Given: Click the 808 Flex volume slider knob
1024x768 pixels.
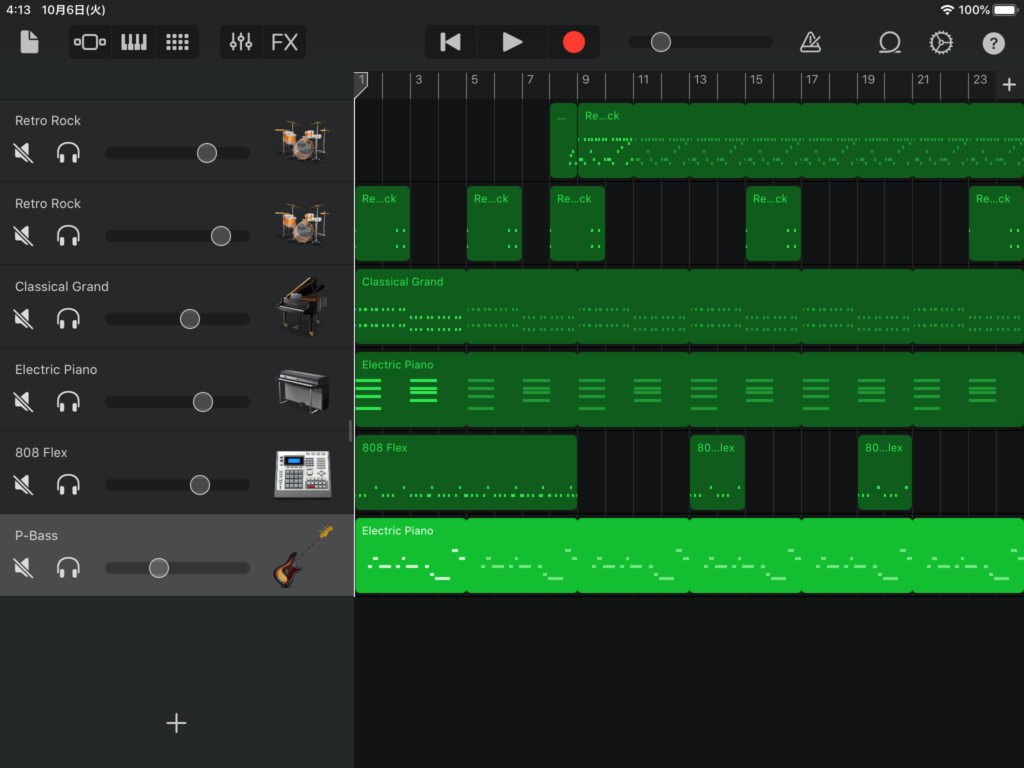Looking at the screenshot, I should pos(200,485).
